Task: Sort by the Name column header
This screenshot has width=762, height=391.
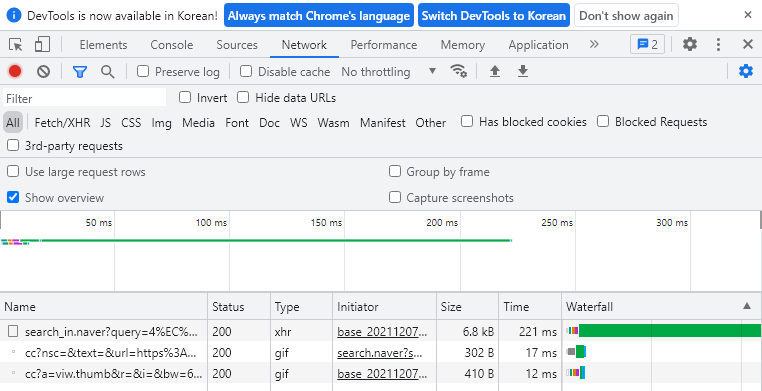Action: pos(104,306)
